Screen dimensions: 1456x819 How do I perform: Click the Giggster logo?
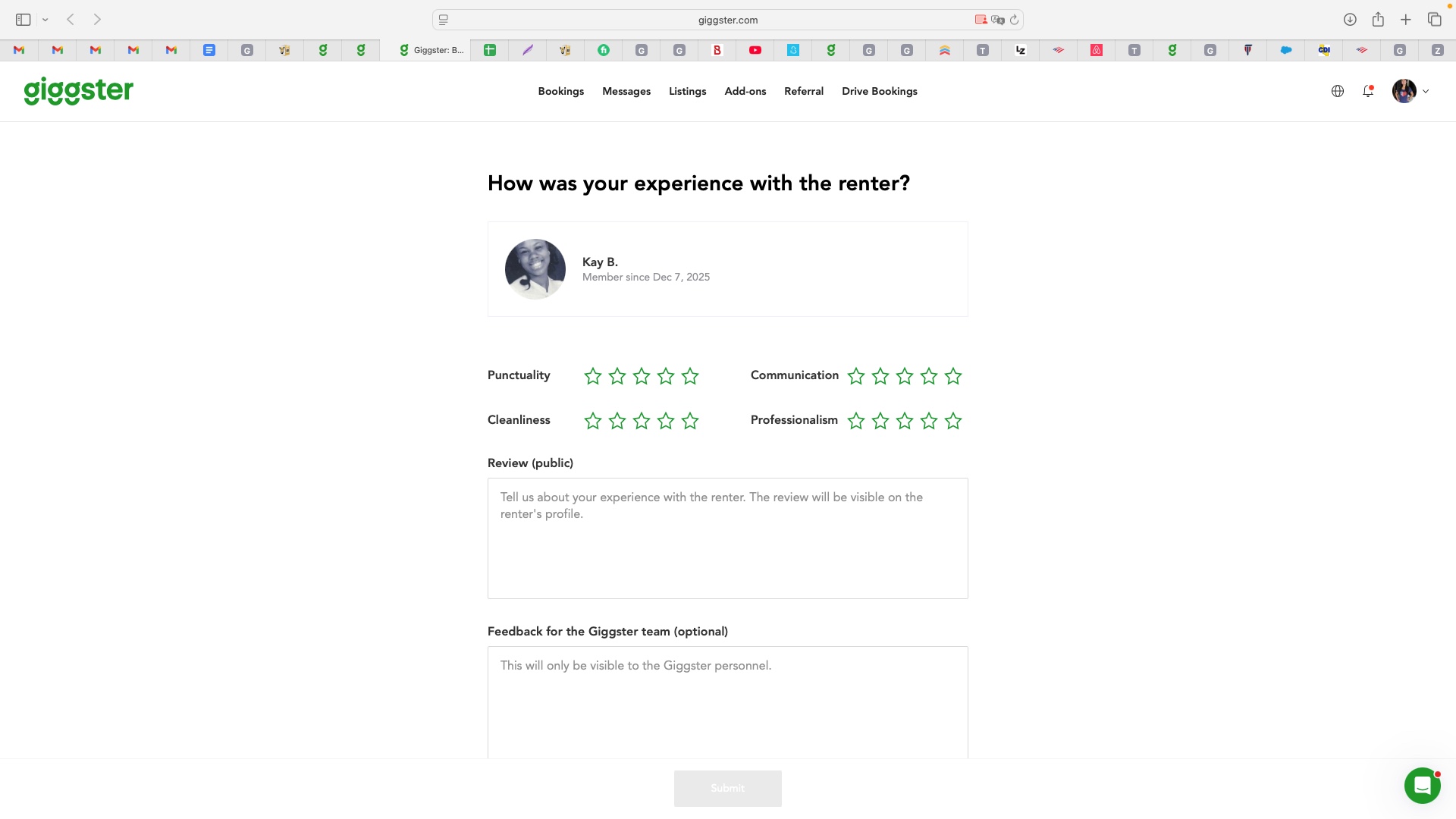pos(78,91)
